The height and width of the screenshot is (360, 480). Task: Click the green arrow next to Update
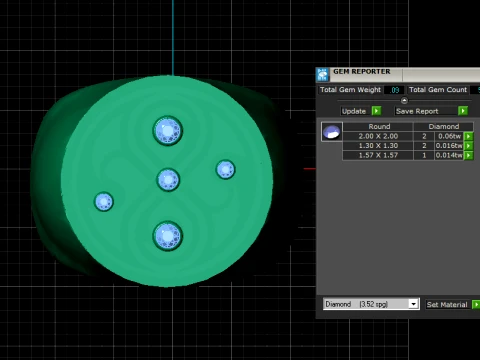coord(376,111)
